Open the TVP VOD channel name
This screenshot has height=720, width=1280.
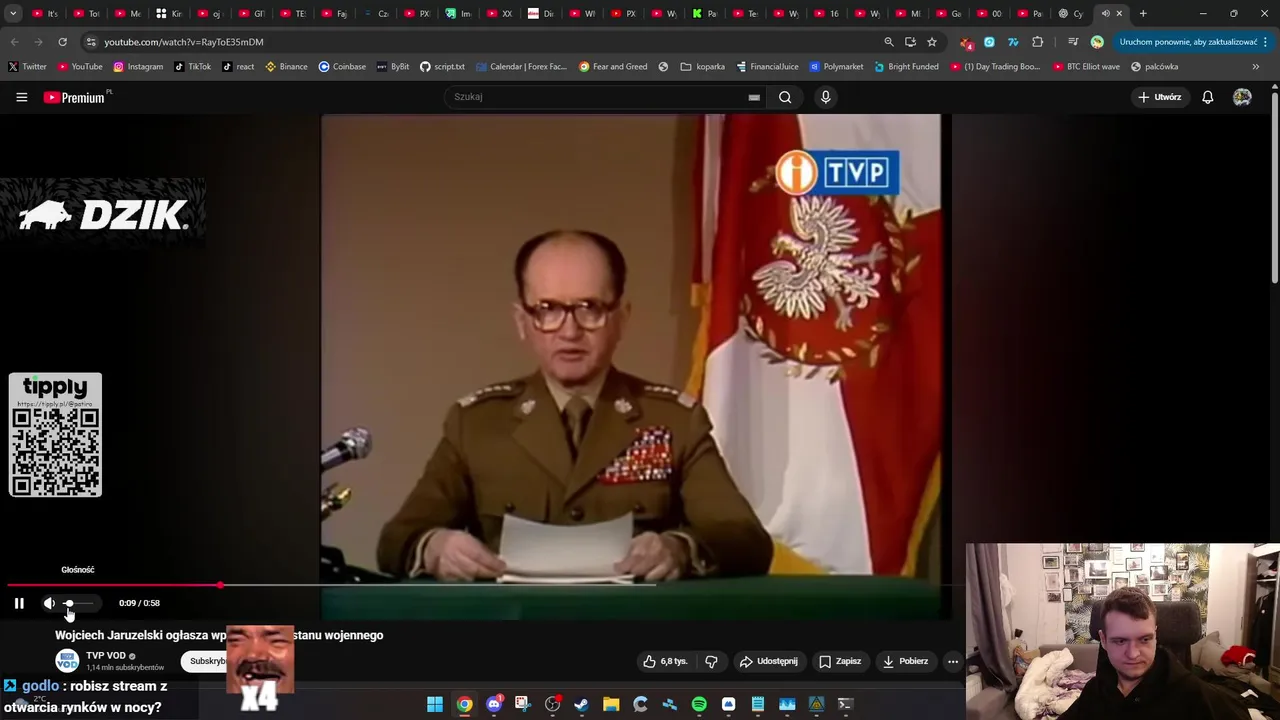click(106, 656)
